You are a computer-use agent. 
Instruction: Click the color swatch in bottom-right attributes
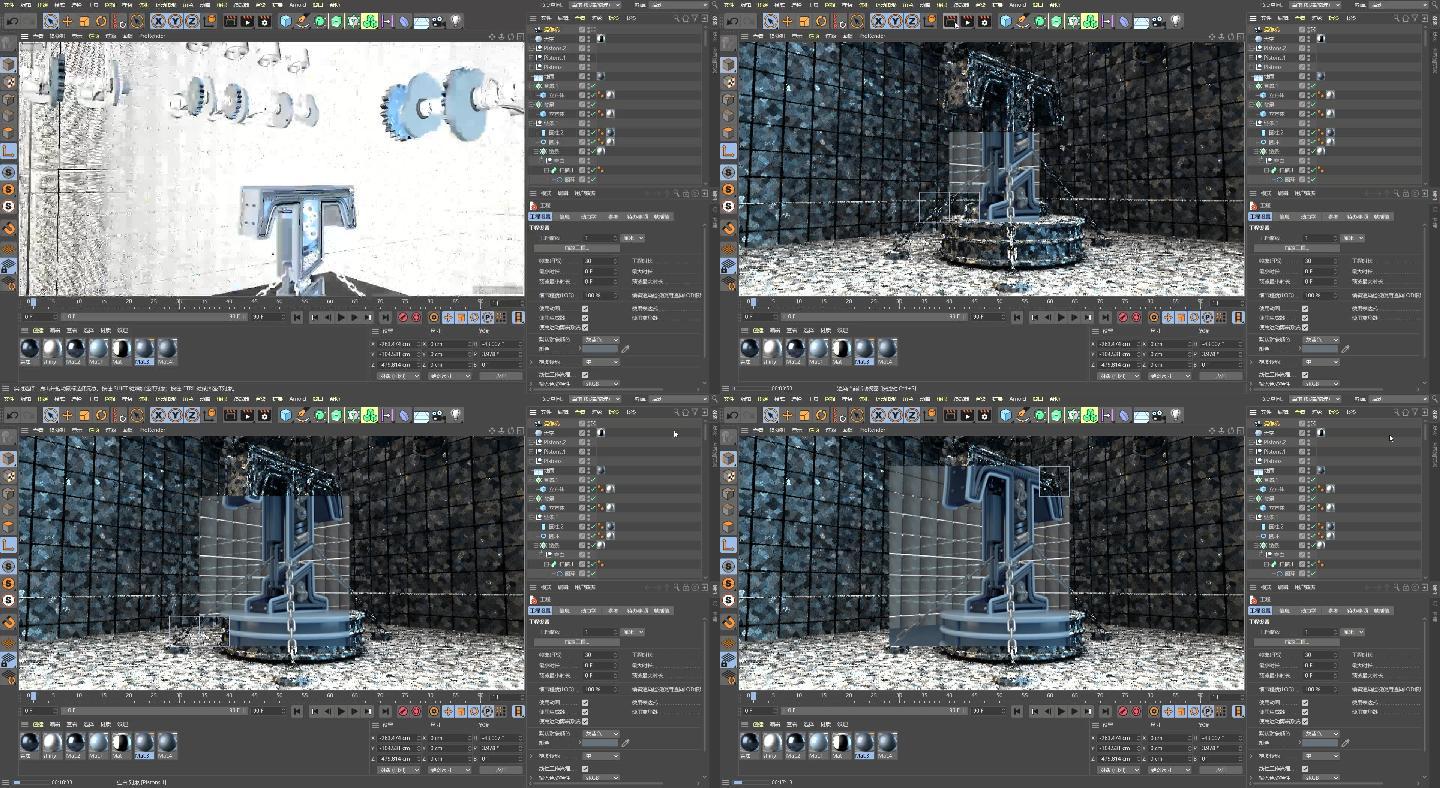[x=1320, y=743]
